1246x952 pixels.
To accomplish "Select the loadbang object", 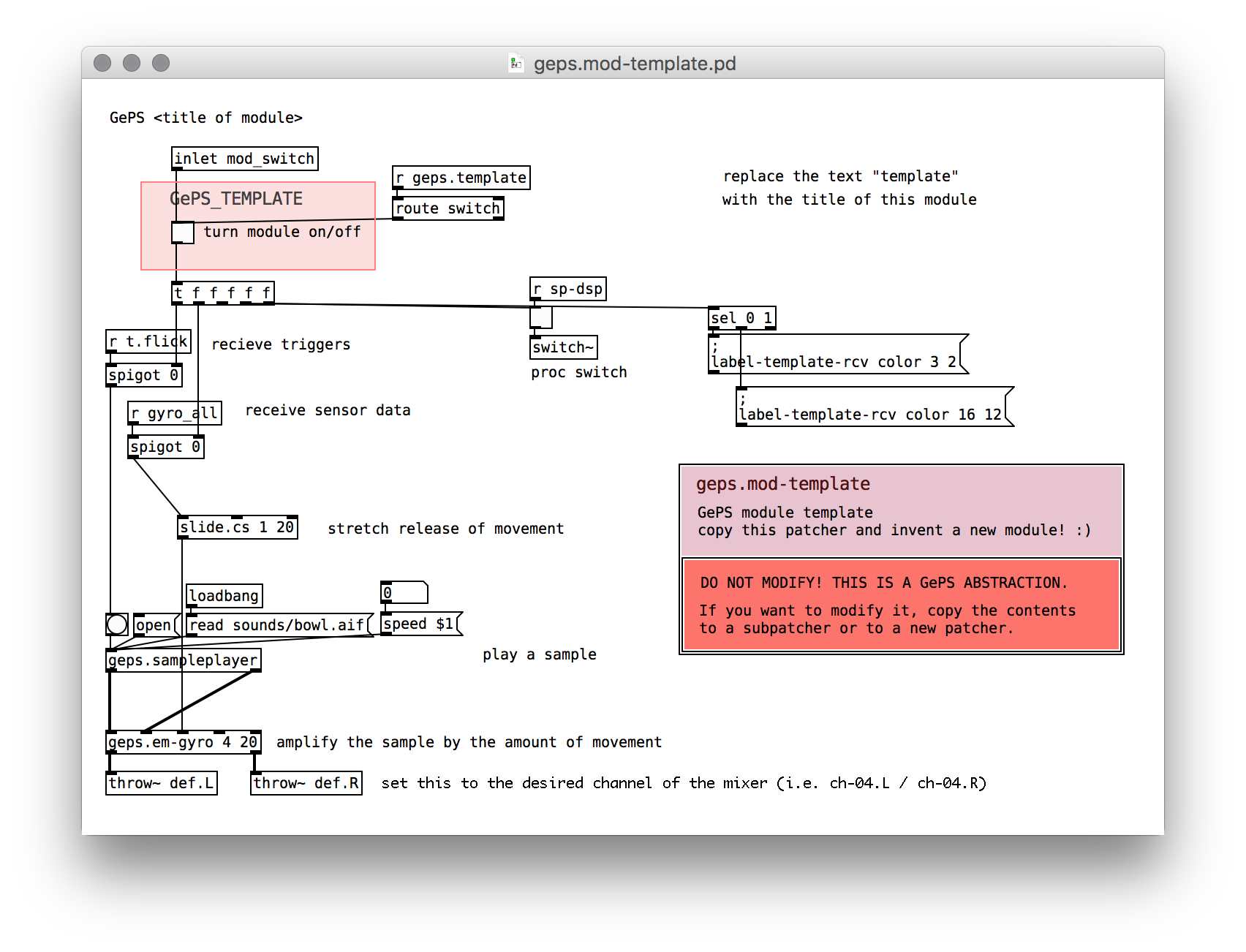I will [x=224, y=596].
